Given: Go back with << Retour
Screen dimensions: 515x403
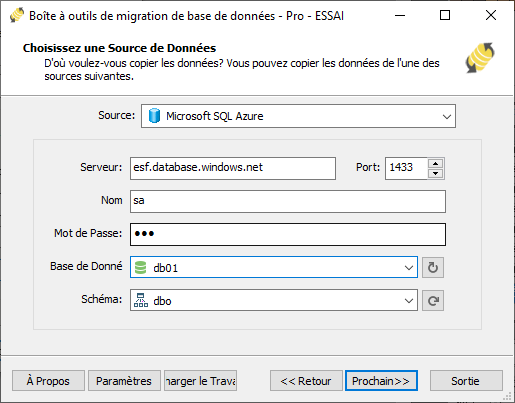Looking at the screenshot, I should [306, 380].
